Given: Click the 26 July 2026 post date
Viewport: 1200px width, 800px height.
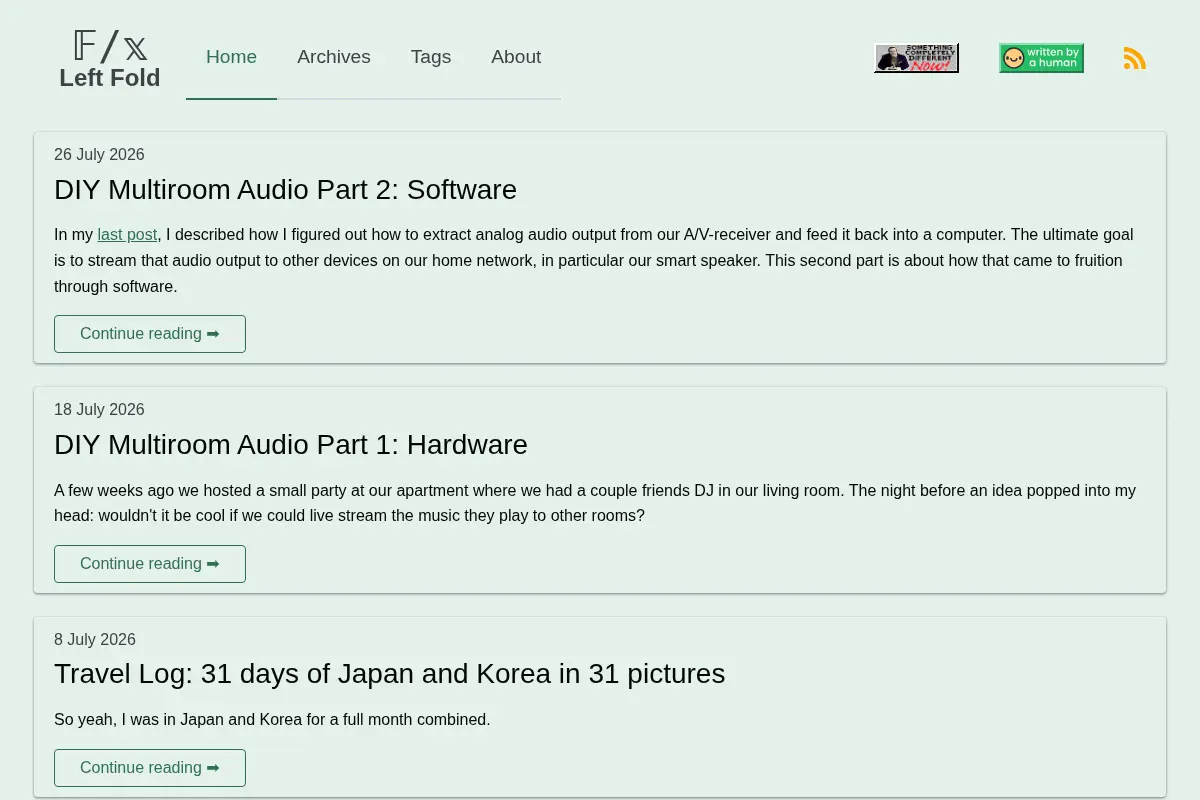Looking at the screenshot, I should 99,155.
